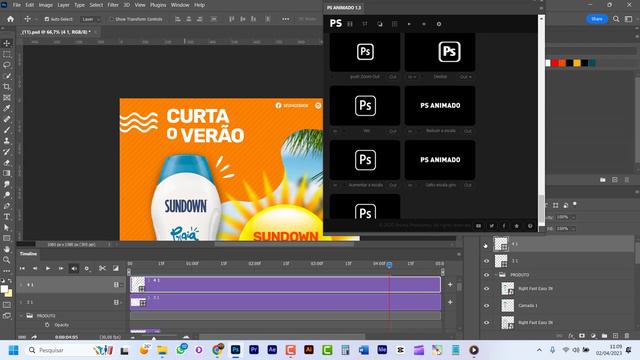Viewport: 640px width, 360px height.
Task: Split the clip at the playhead with scissors
Action: 102,268
